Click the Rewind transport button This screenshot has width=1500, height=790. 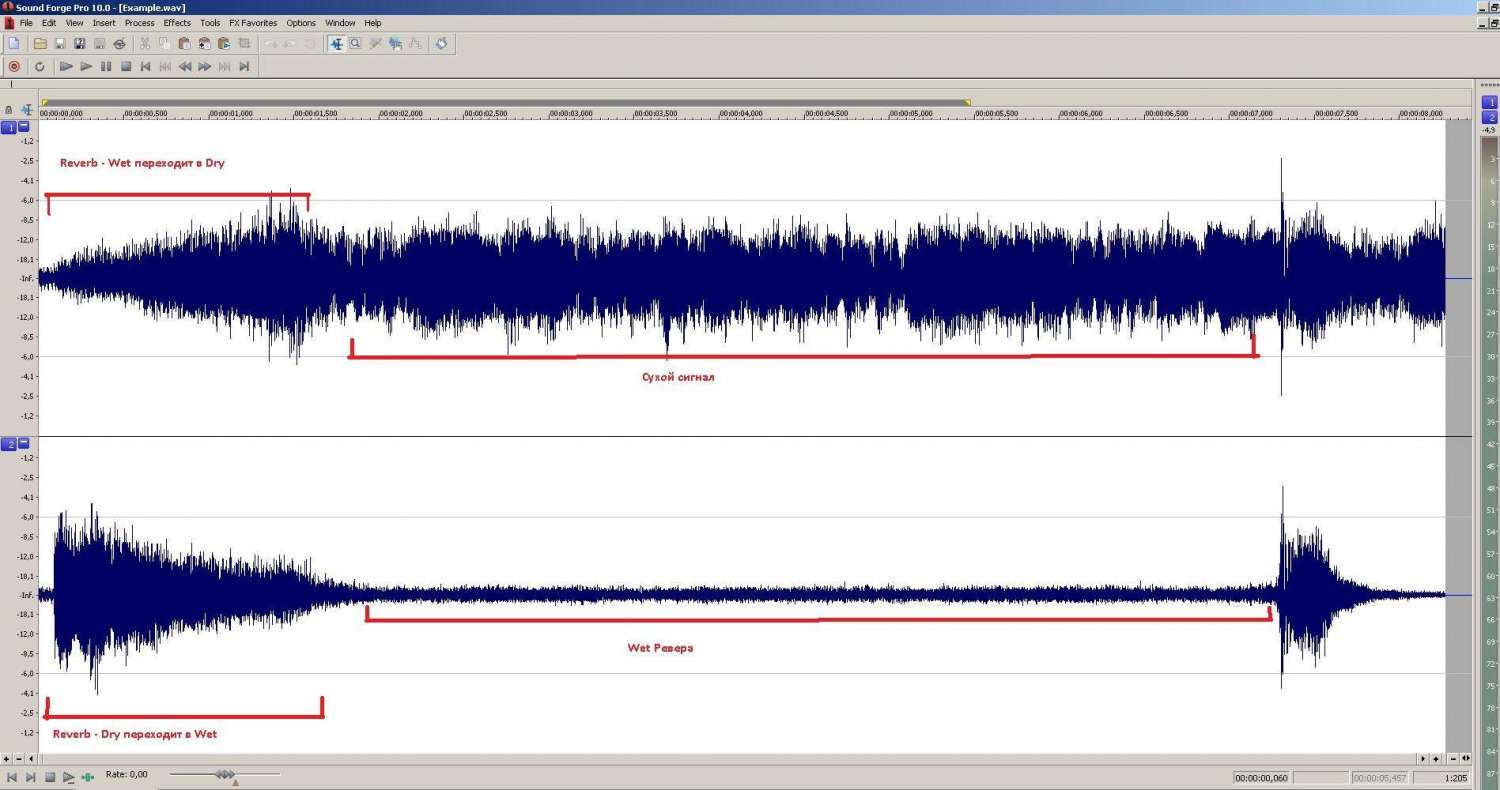tap(185, 66)
